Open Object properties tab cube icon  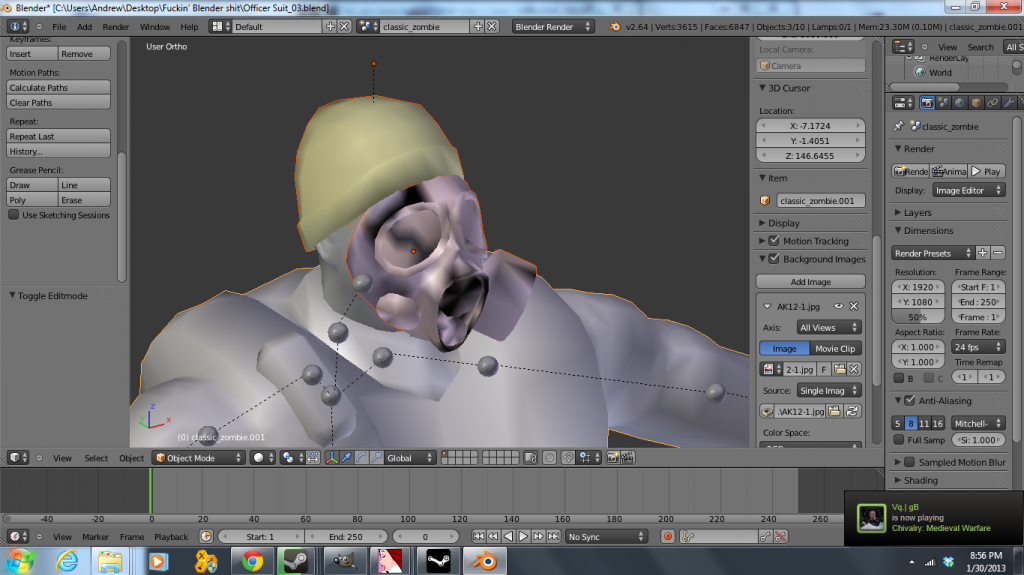pos(976,103)
